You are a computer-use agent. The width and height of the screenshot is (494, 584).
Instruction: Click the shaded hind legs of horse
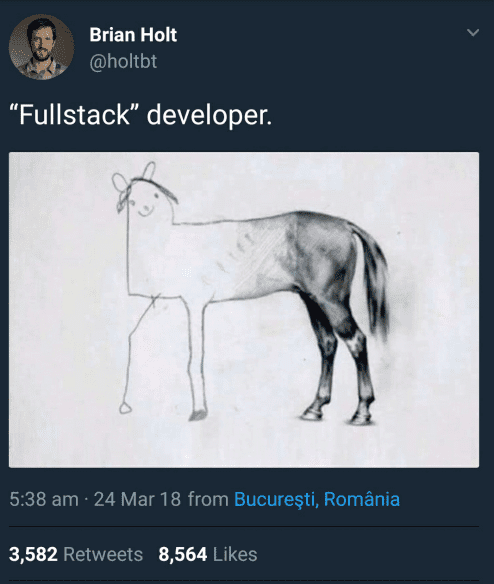337,358
